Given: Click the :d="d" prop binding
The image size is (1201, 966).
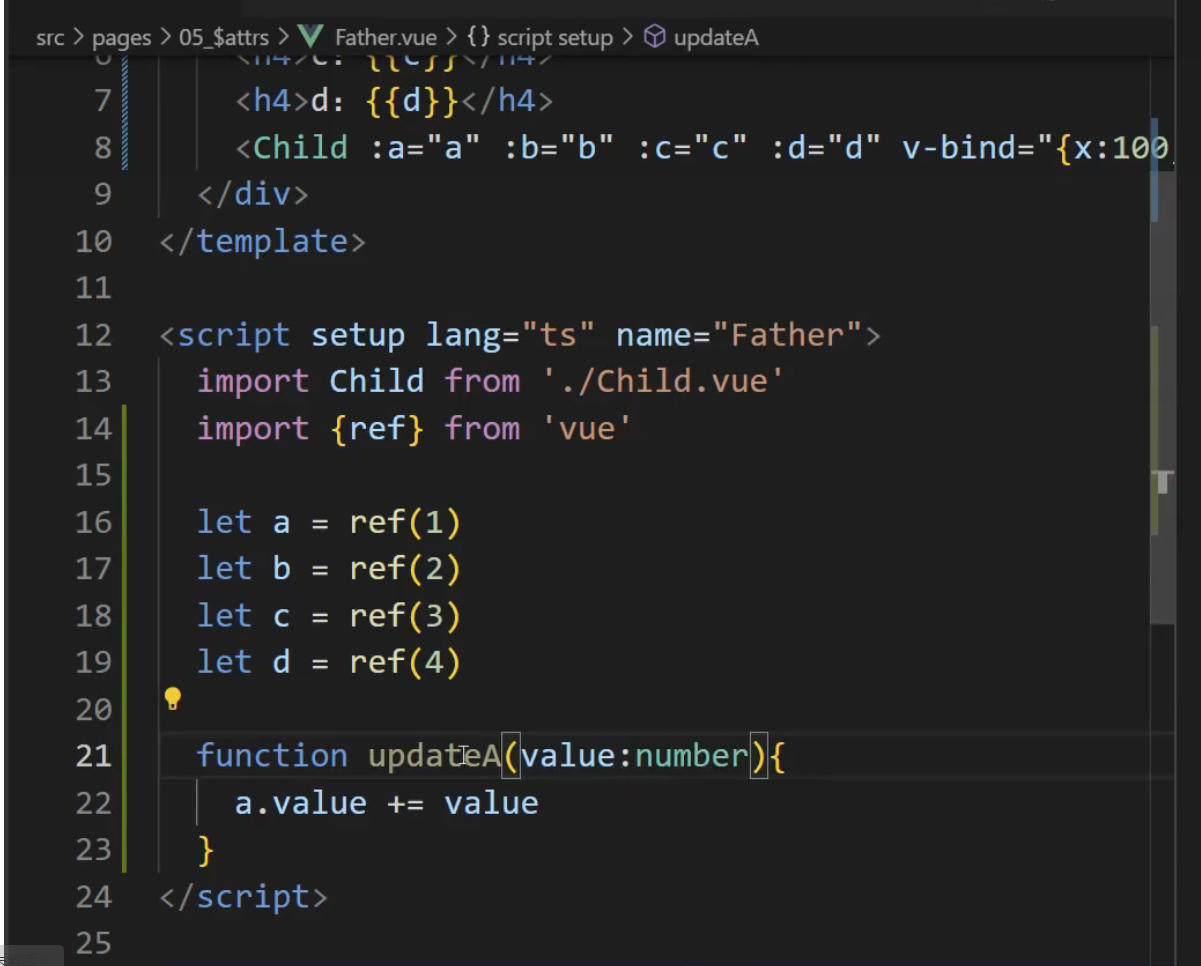Looking at the screenshot, I should pos(825,148).
